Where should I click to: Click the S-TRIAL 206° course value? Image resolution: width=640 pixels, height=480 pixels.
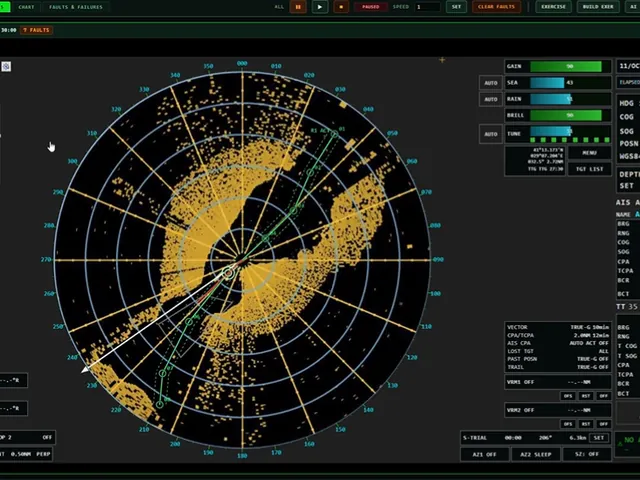(x=545, y=438)
